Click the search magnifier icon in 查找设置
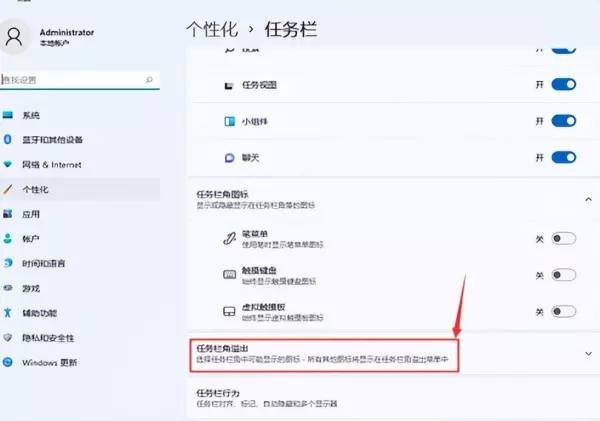This screenshot has height=421, width=600. [x=149, y=80]
